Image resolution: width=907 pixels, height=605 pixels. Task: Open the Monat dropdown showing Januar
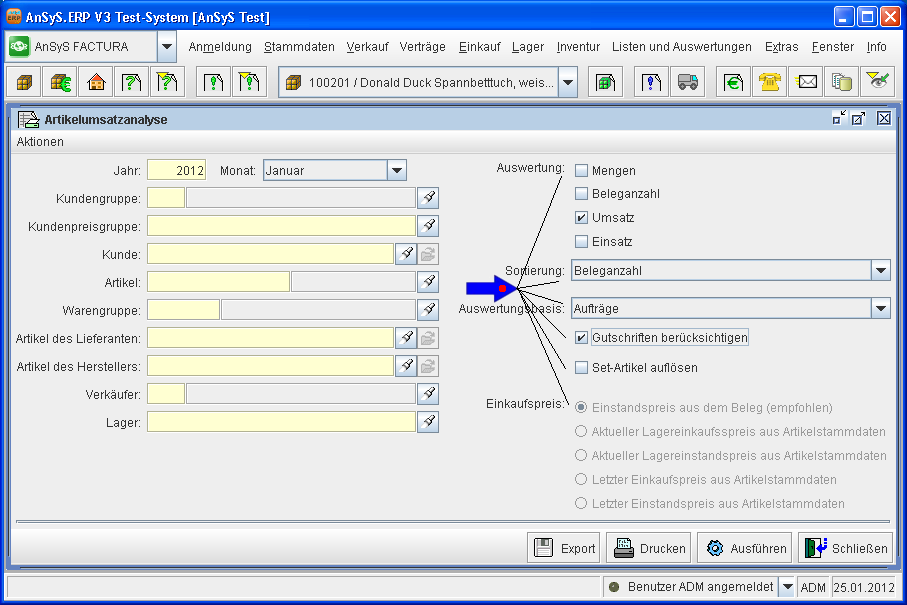tap(397, 171)
